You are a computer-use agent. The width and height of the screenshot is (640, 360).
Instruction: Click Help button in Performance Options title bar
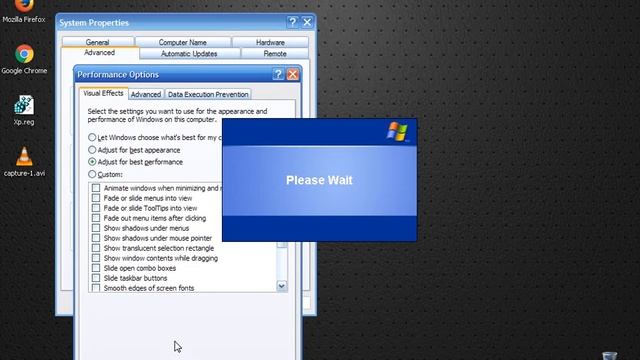(x=278, y=74)
